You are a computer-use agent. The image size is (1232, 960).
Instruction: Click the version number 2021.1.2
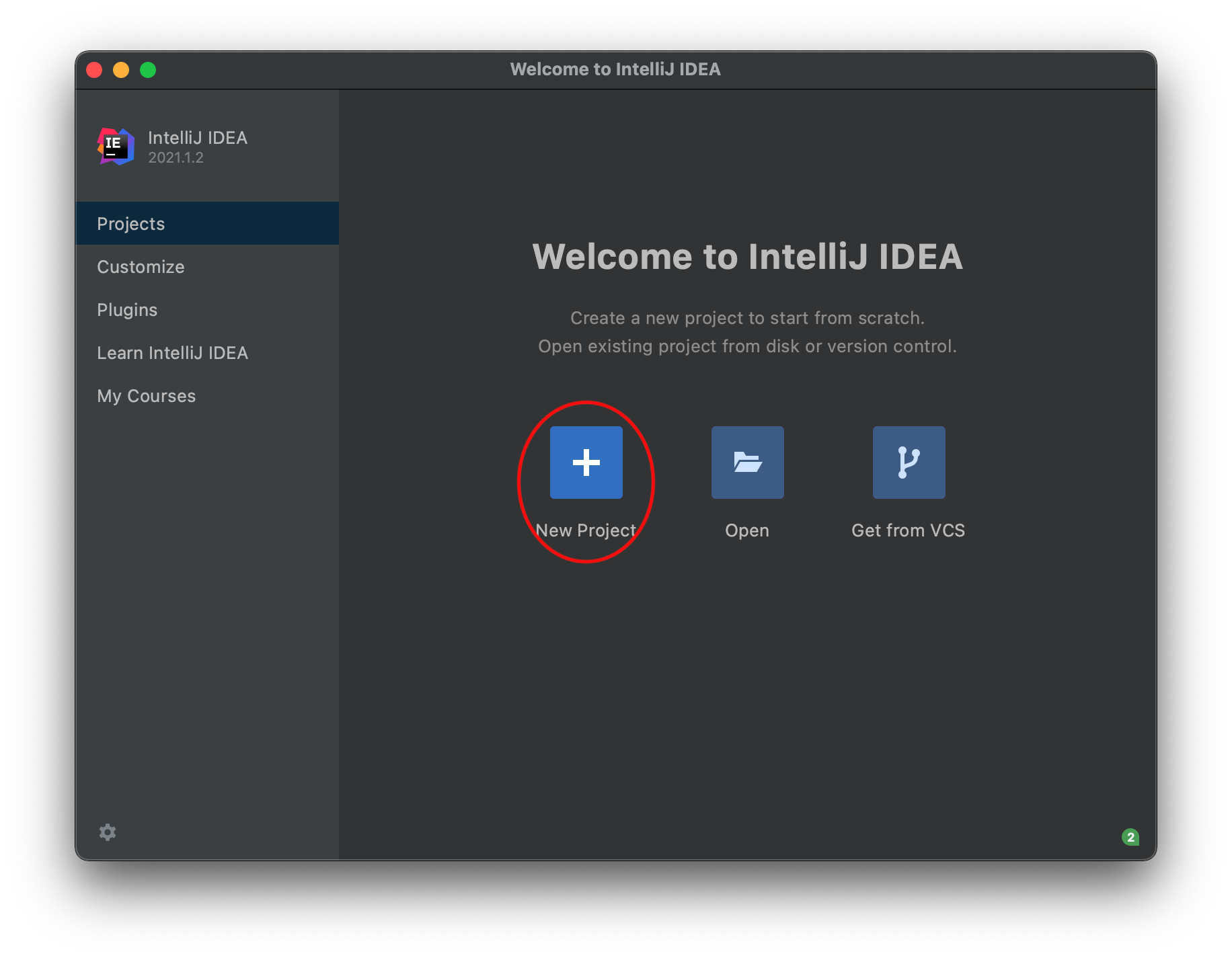pyautogui.click(x=175, y=158)
